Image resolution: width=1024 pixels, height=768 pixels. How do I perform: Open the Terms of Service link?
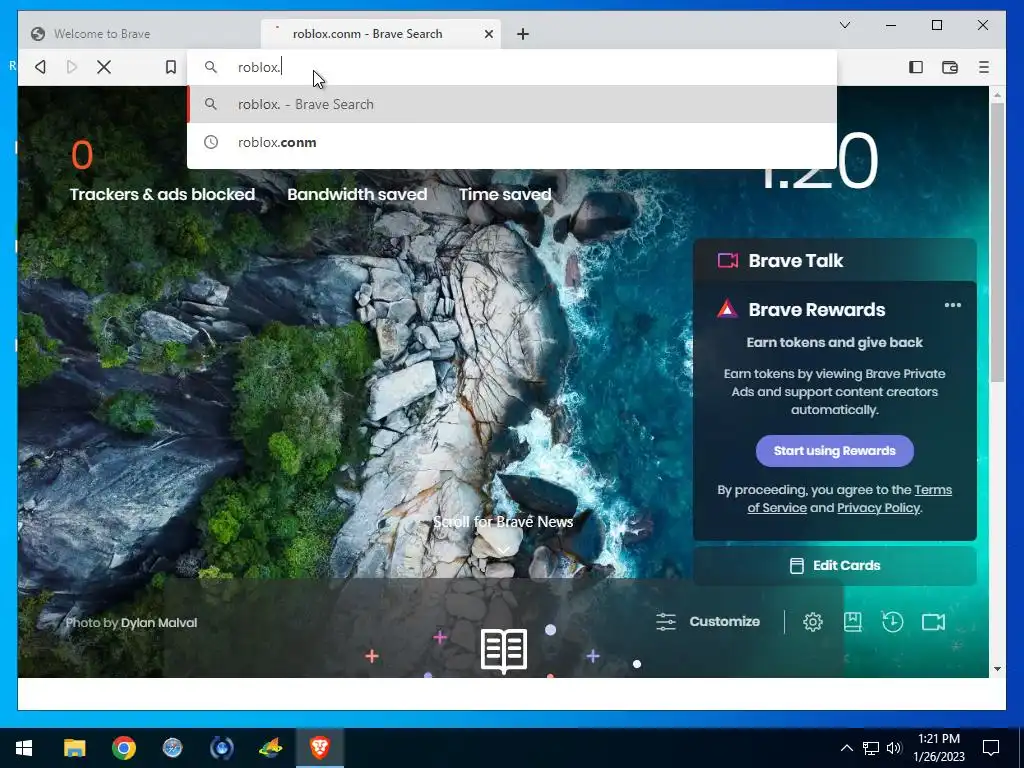(x=850, y=498)
